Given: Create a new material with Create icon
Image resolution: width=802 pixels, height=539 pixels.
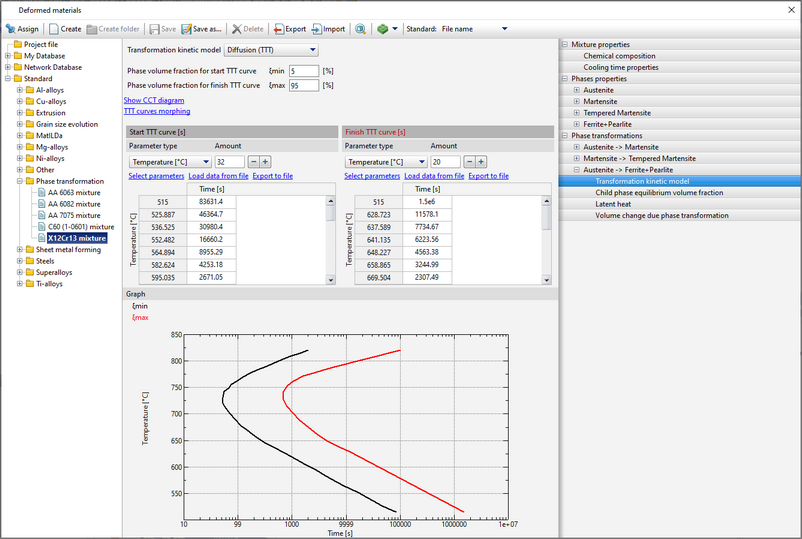Looking at the screenshot, I should (x=52, y=29).
